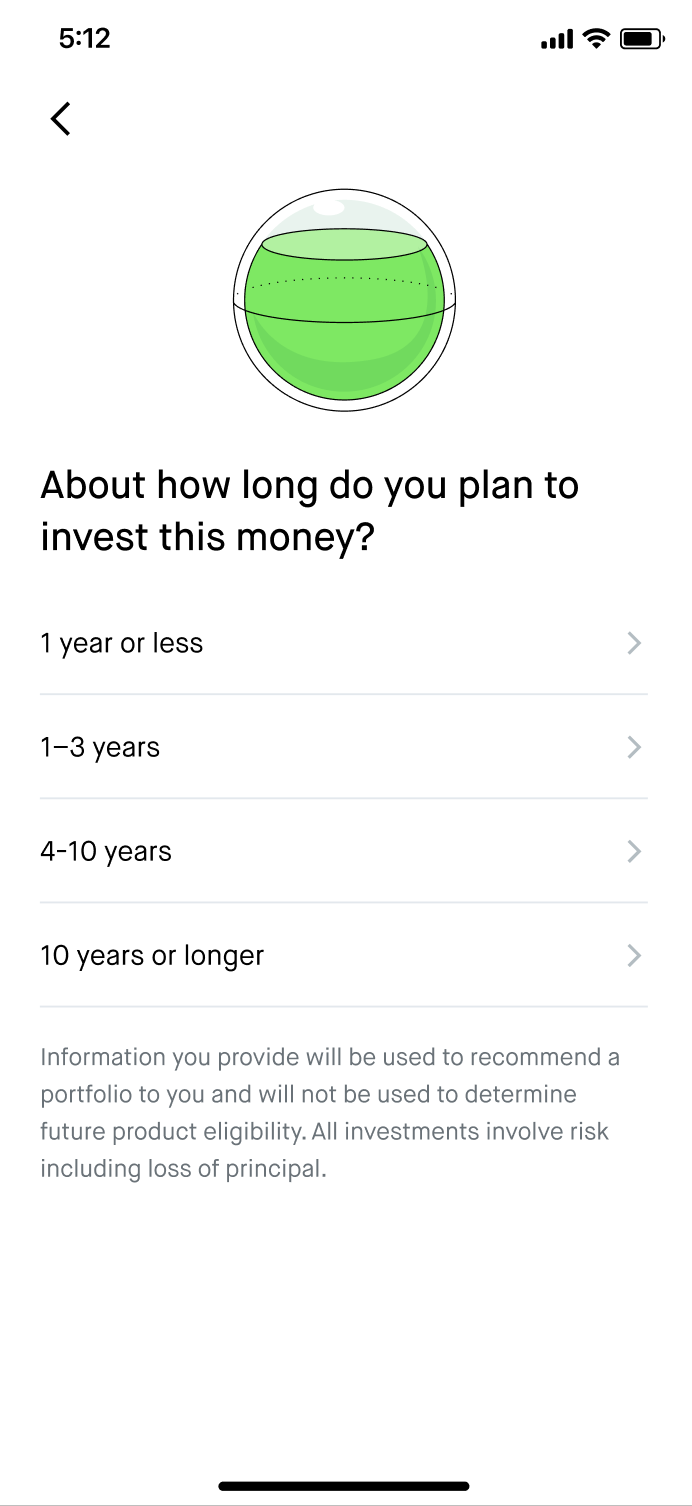Screen dimensions: 692x1506
Task: Select the 1 year or less option
Action: [344, 643]
